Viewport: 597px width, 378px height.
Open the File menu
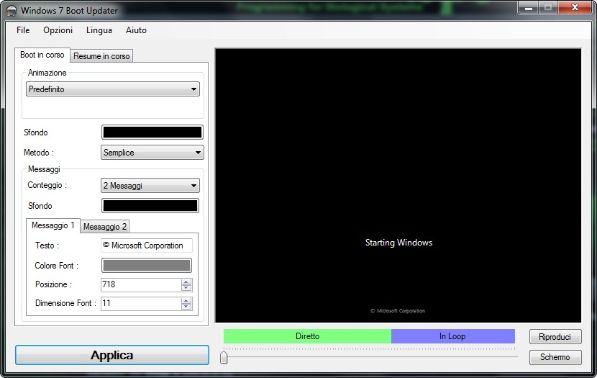coord(23,30)
